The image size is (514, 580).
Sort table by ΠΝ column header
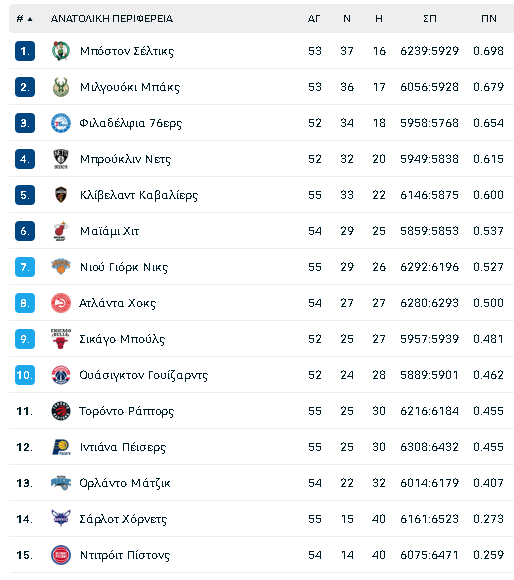click(488, 18)
